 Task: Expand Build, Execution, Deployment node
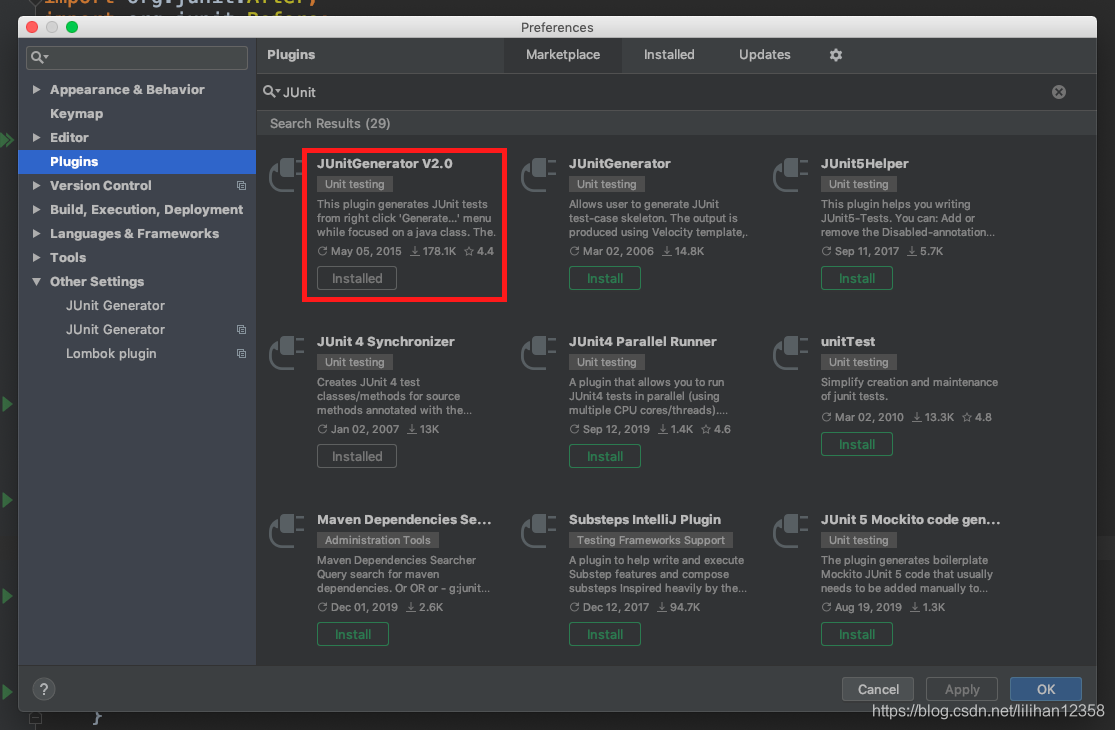[x=36, y=210]
